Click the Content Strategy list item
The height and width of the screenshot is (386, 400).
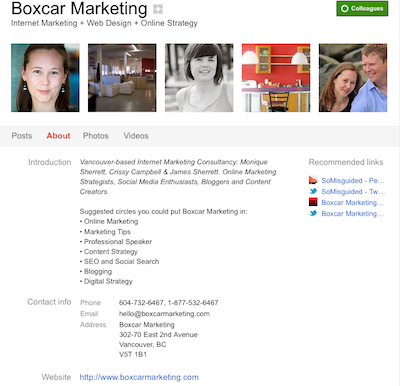point(108,252)
